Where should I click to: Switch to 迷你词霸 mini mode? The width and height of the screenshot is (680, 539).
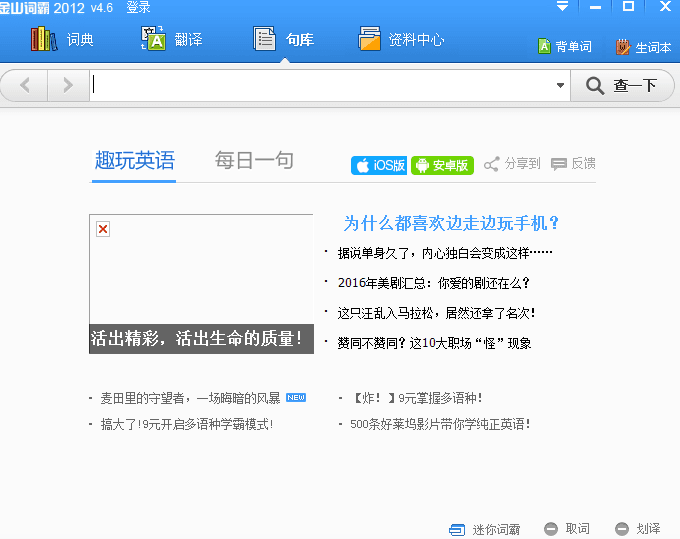tap(485, 529)
